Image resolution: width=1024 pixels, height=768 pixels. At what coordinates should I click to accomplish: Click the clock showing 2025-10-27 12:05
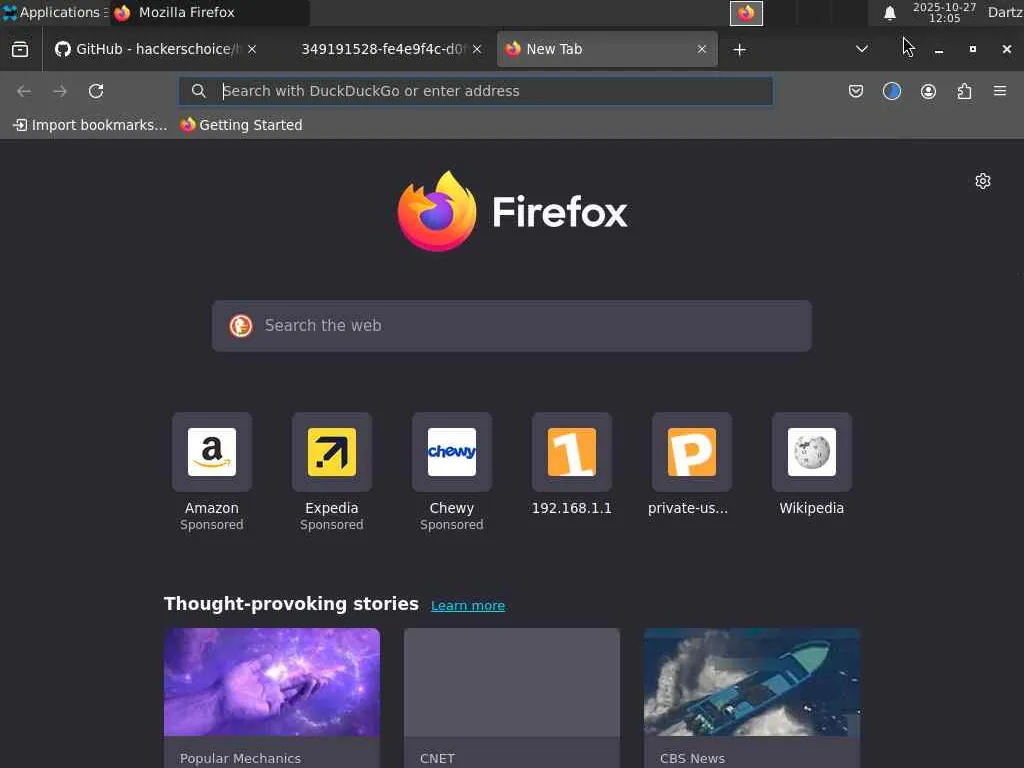coord(944,12)
